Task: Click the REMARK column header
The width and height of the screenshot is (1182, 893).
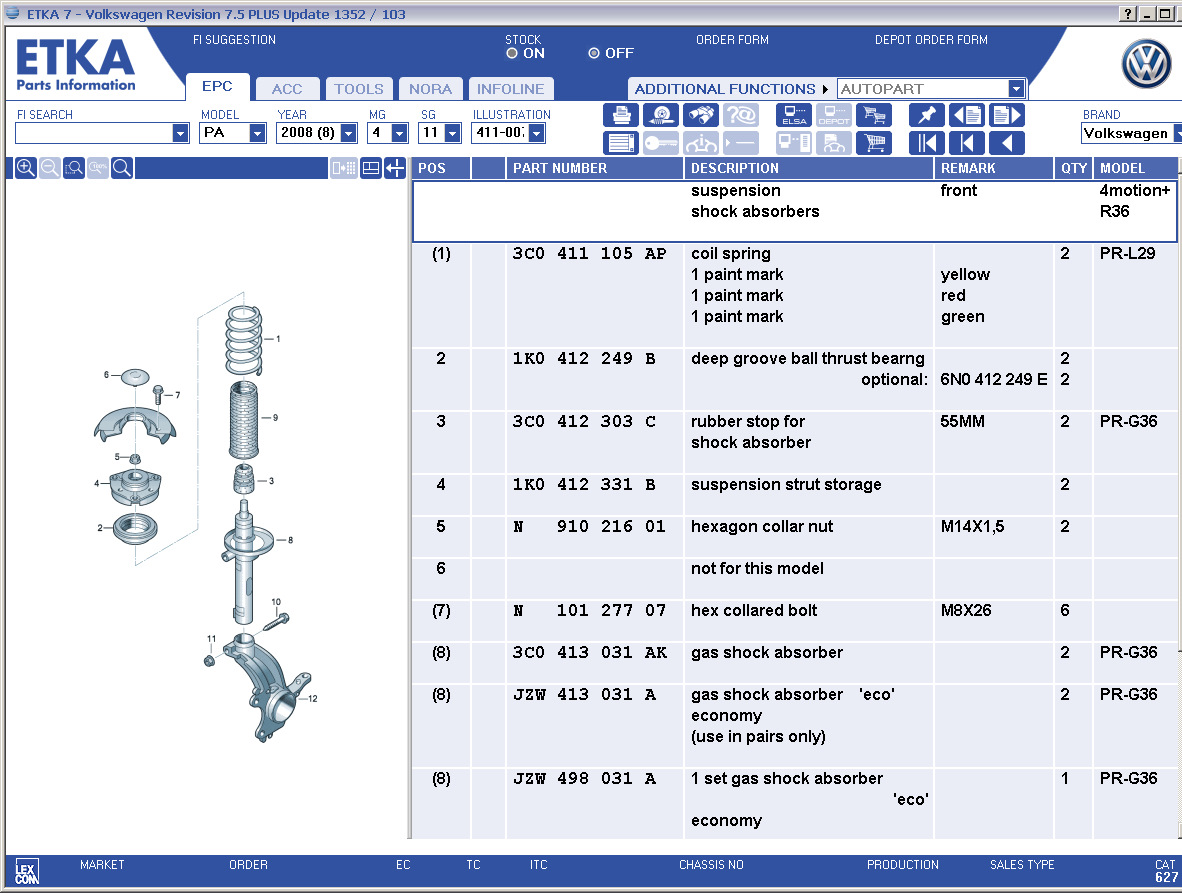Action: (994, 168)
